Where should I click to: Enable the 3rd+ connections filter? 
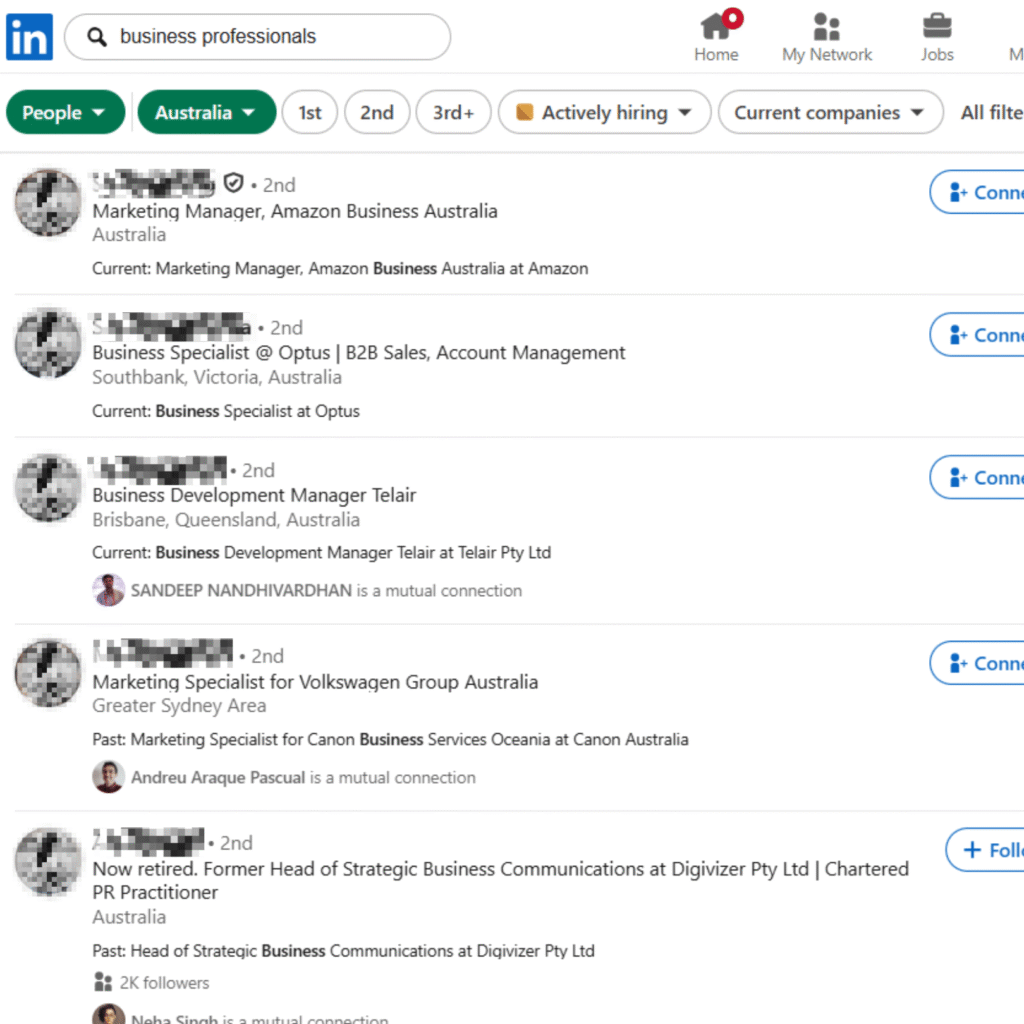[453, 112]
